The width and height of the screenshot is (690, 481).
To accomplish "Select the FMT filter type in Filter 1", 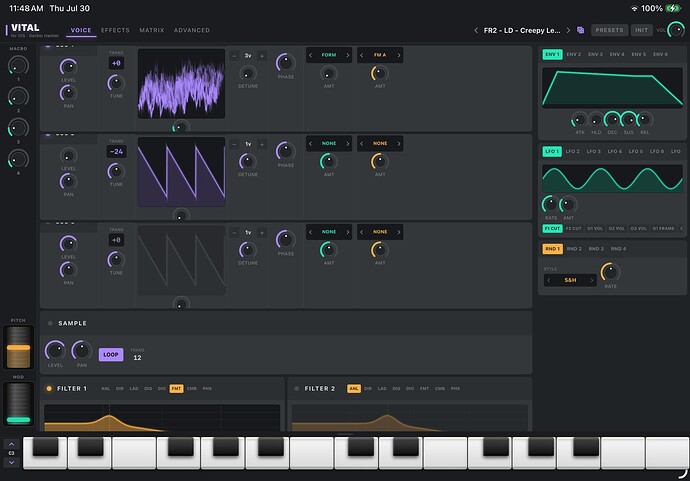I will [x=176, y=389].
